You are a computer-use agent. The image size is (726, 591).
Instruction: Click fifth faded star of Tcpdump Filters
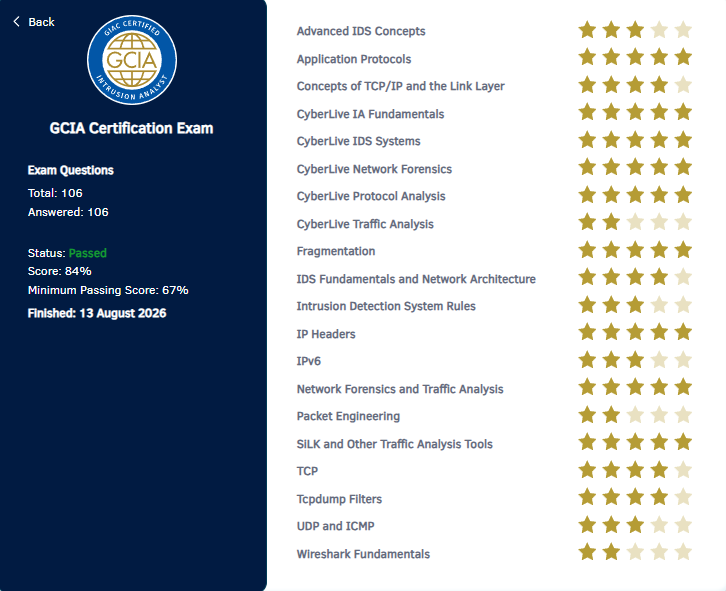683,497
